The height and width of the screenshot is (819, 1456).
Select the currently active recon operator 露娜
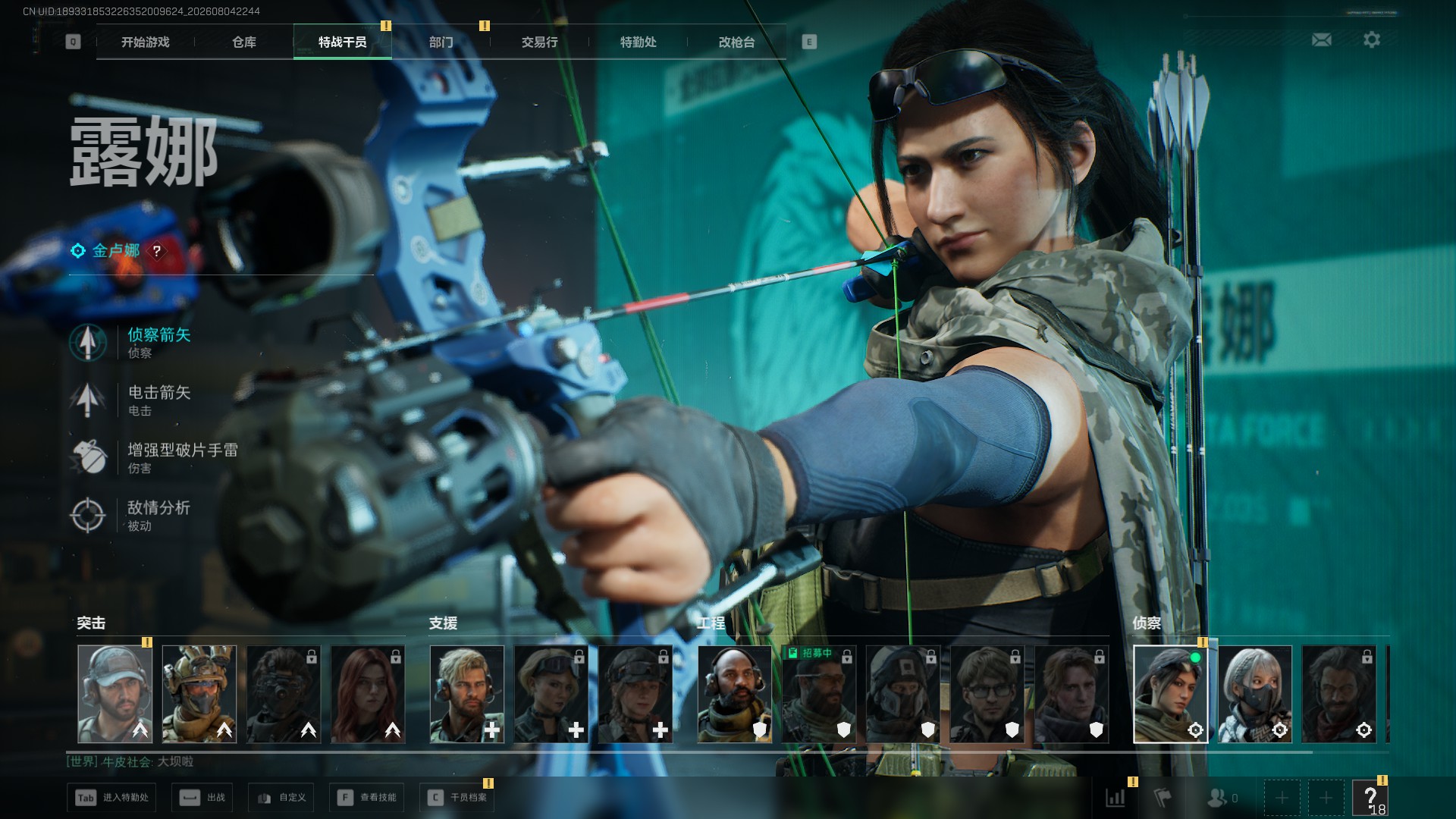point(1171,694)
